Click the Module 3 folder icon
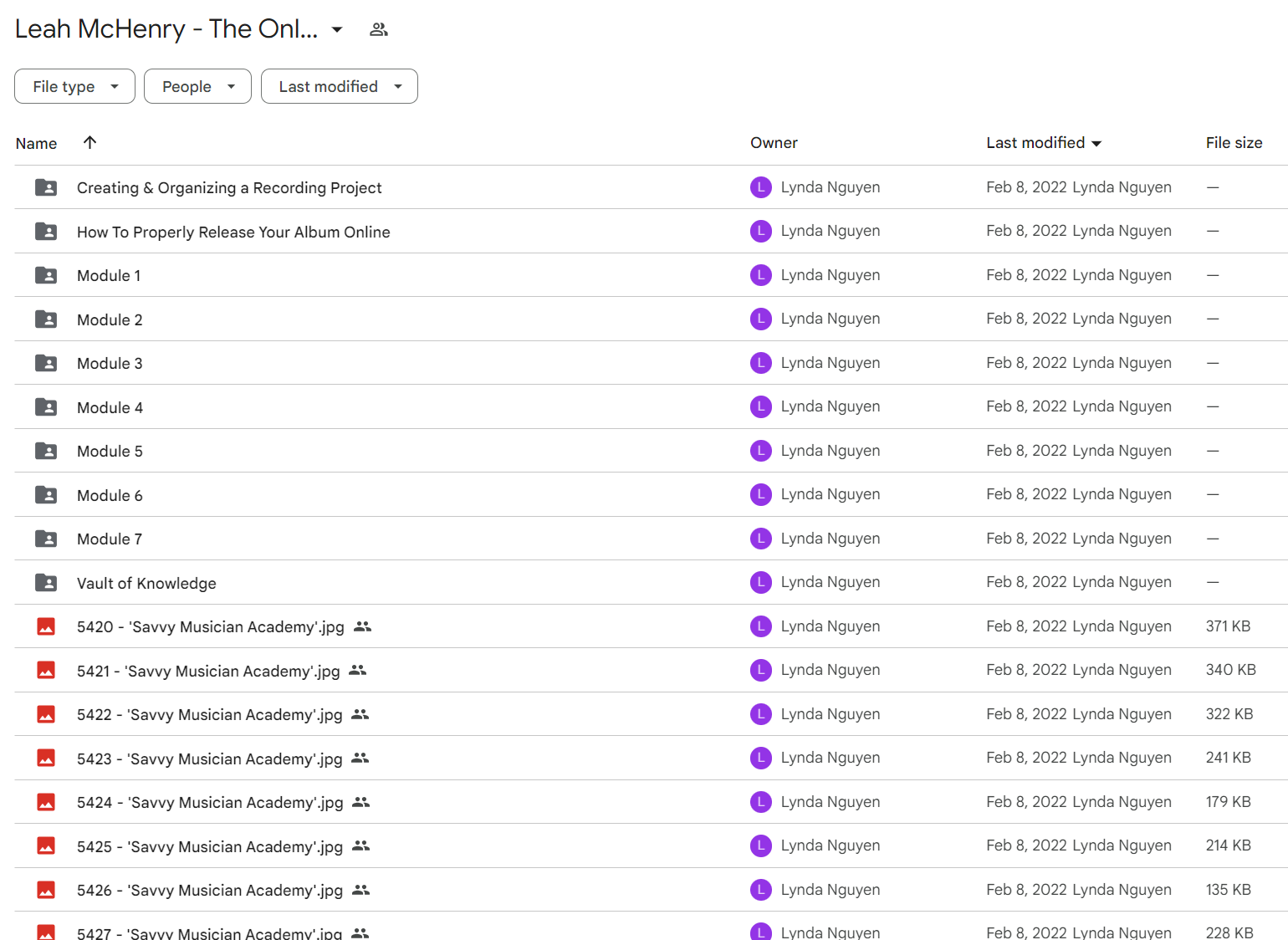 pos(46,363)
